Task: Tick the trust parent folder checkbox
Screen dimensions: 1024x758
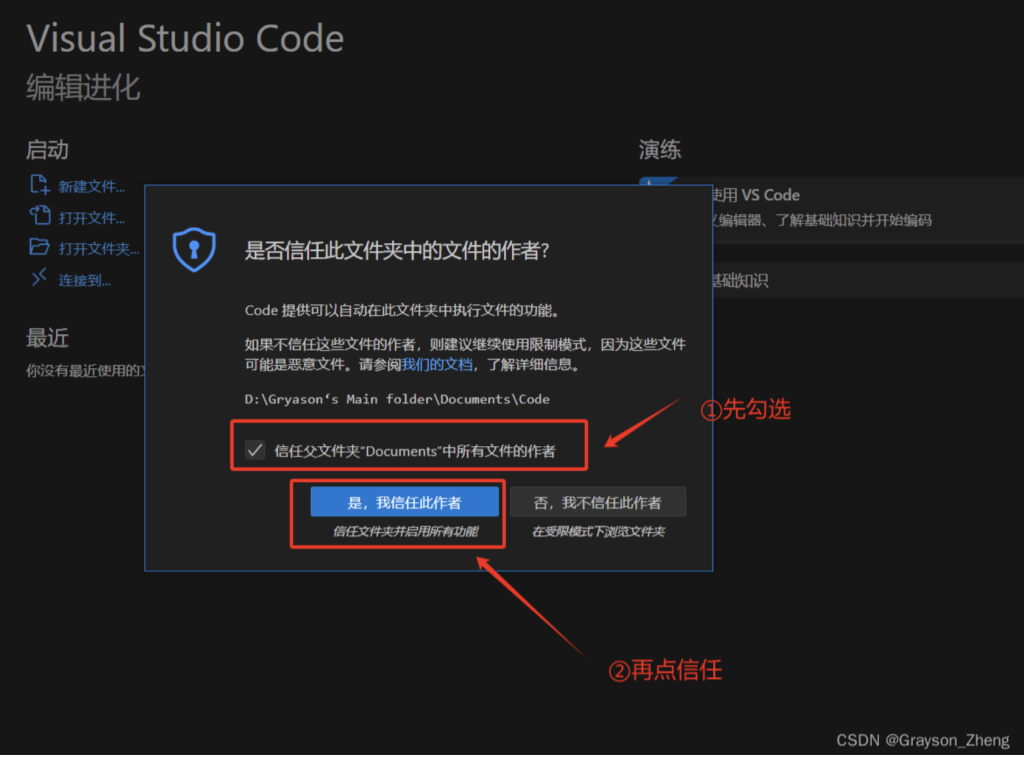Action: click(x=255, y=450)
